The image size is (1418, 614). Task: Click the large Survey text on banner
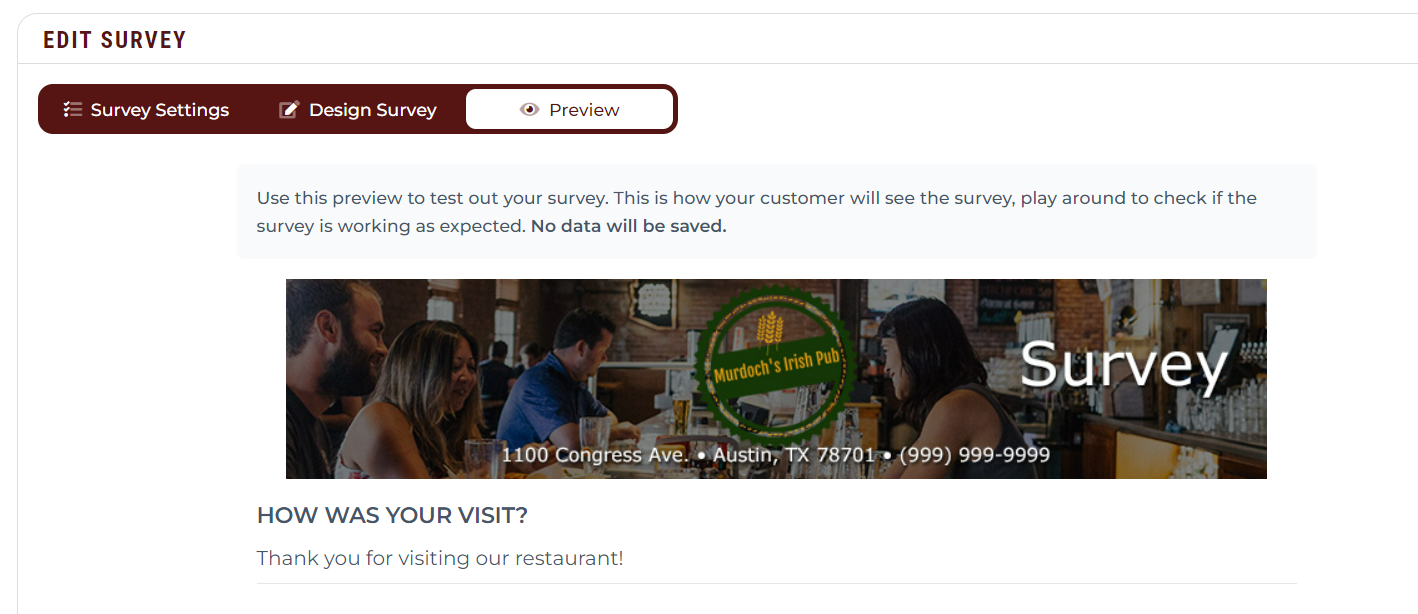pyautogui.click(x=1124, y=364)
